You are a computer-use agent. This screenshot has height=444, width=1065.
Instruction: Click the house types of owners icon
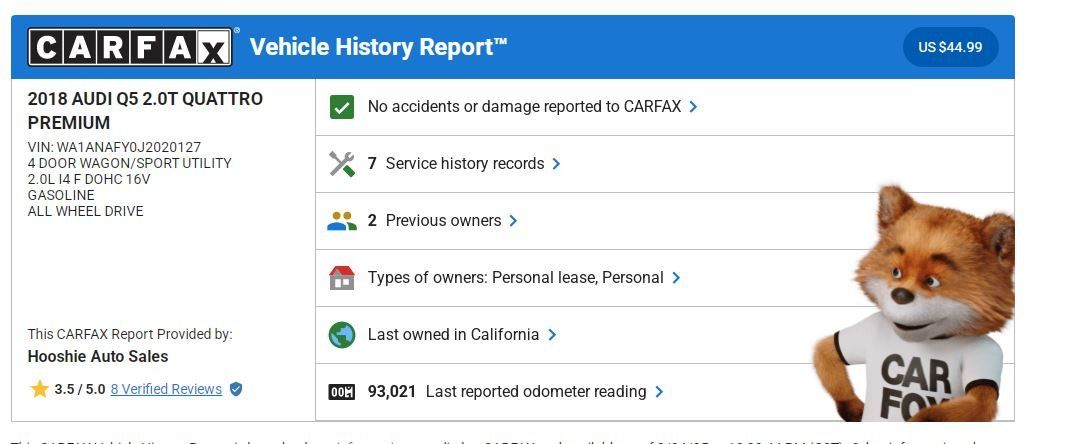coord(342,278)
